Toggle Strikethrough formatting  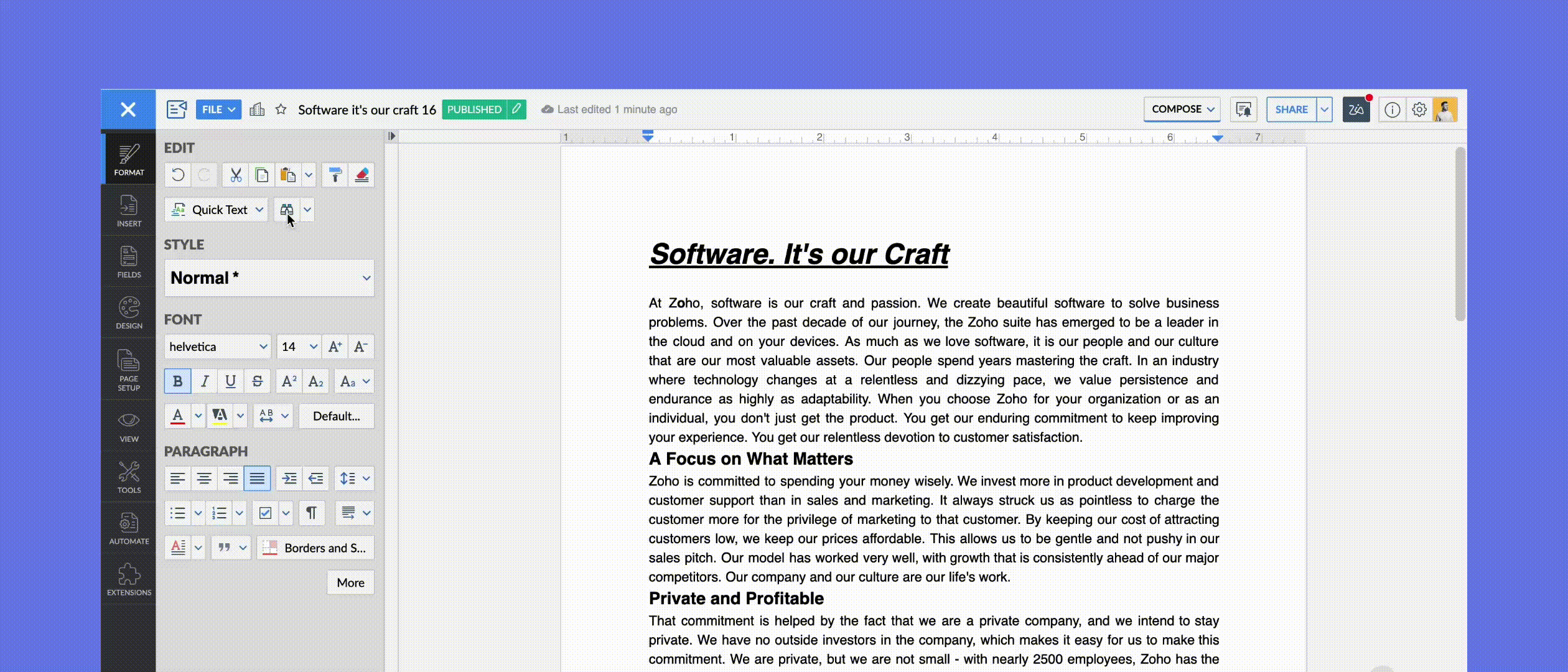(x=257, y=381)
